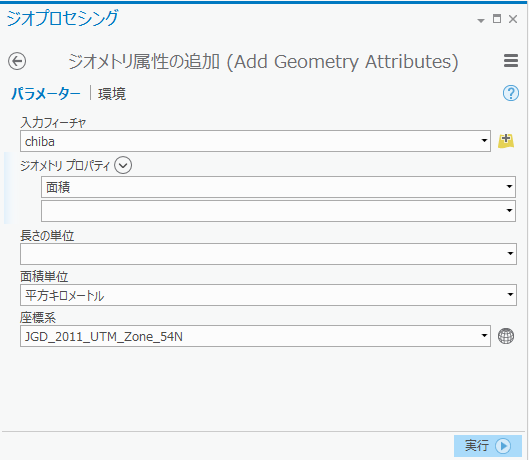Open the chiba input feature dropdown

tap(484, 141)
